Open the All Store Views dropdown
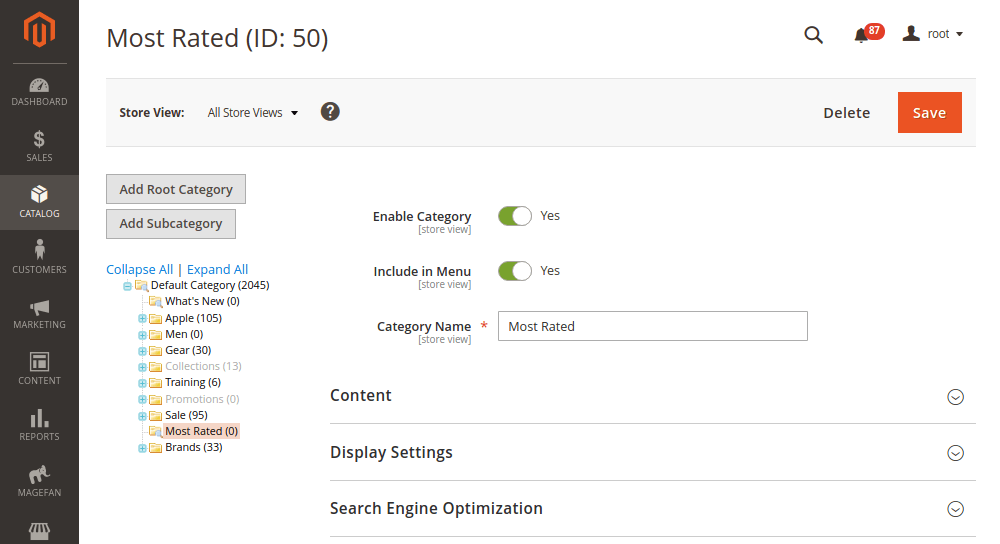This screenshot has width=1000, height=544. click(253, 113)
